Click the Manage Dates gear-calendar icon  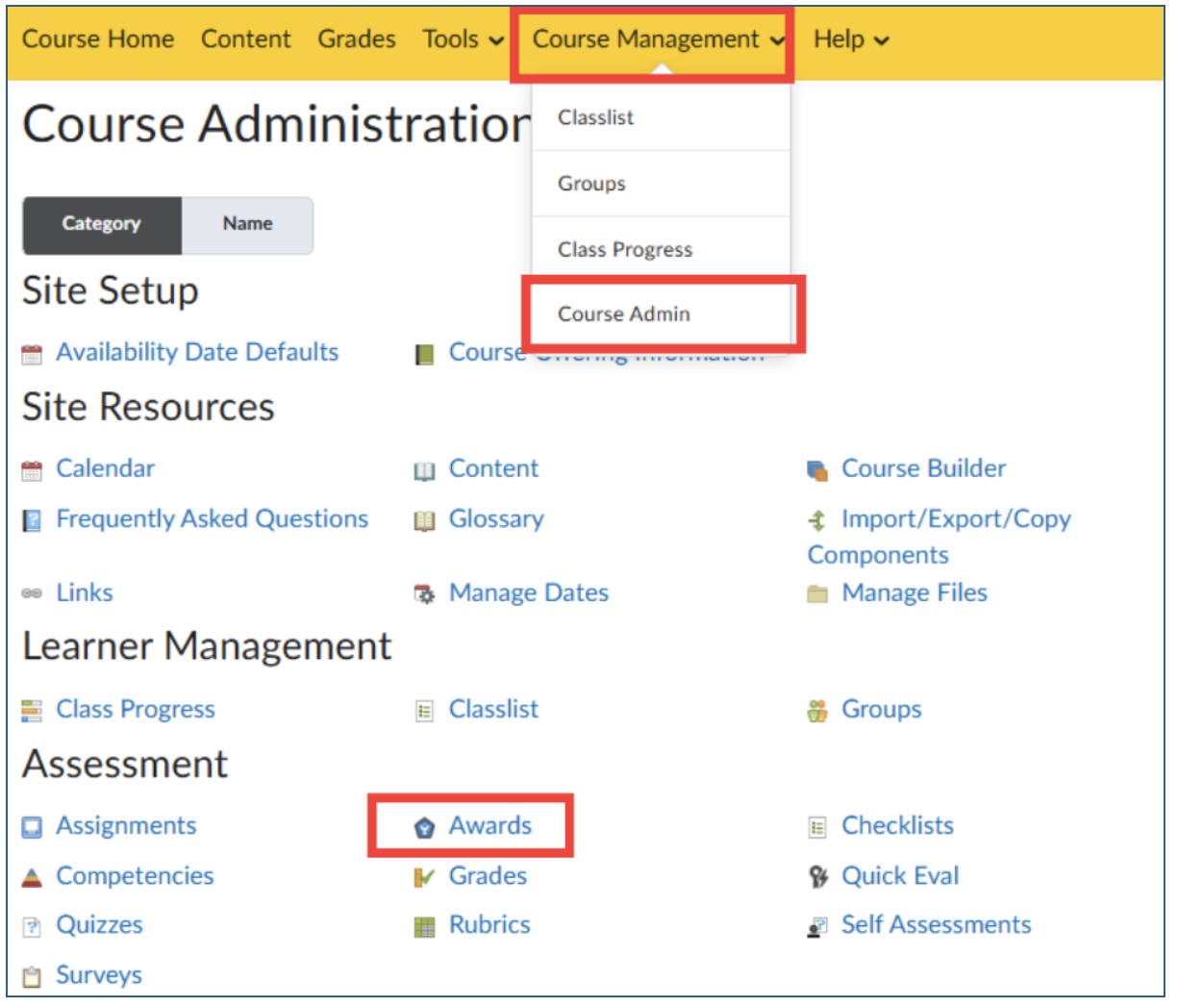pos(424,594)
